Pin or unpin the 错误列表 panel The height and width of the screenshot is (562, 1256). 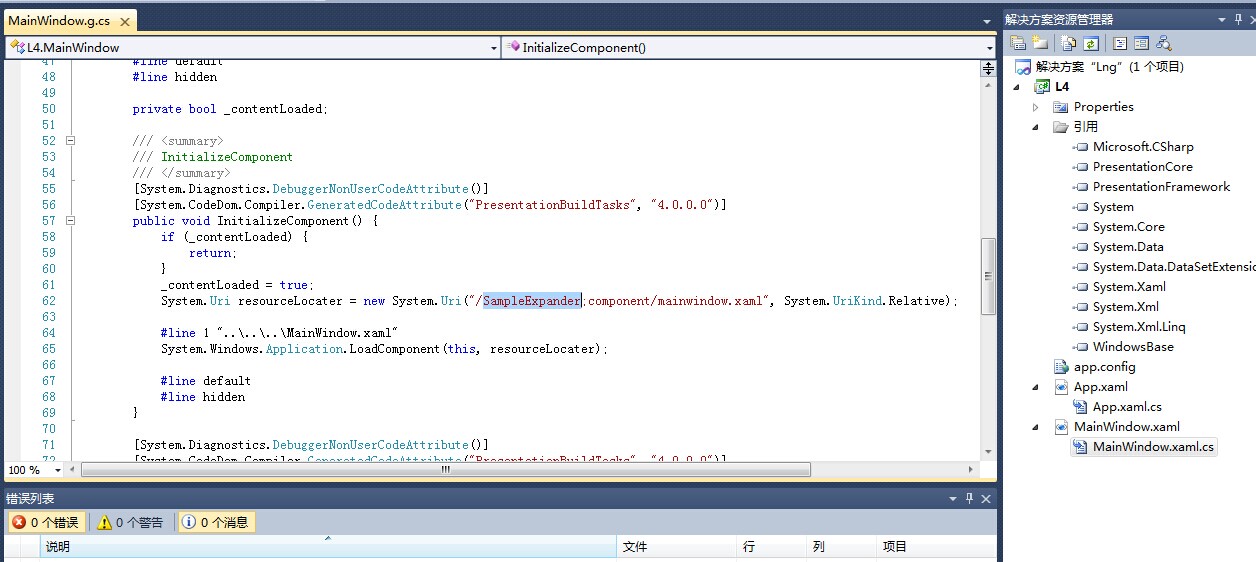[x=969, y=498]
